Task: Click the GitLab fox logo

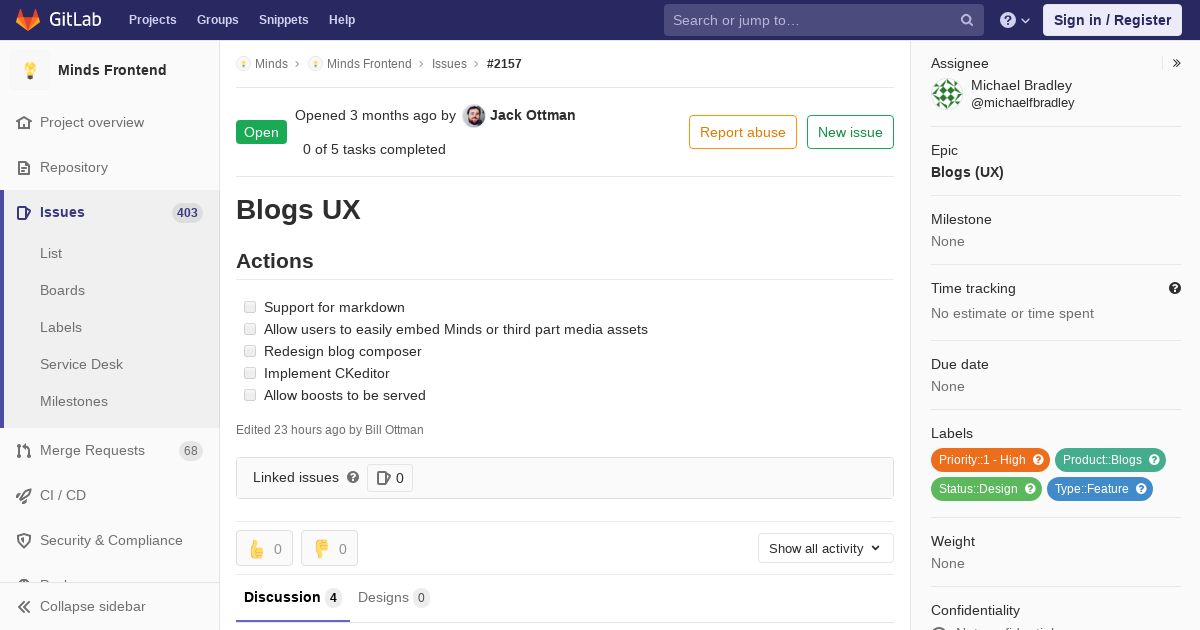Action: click(28, 20)
